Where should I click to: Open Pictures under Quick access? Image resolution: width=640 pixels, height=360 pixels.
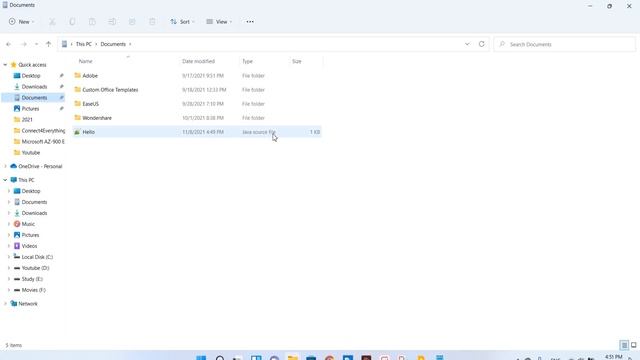point(30,109)
